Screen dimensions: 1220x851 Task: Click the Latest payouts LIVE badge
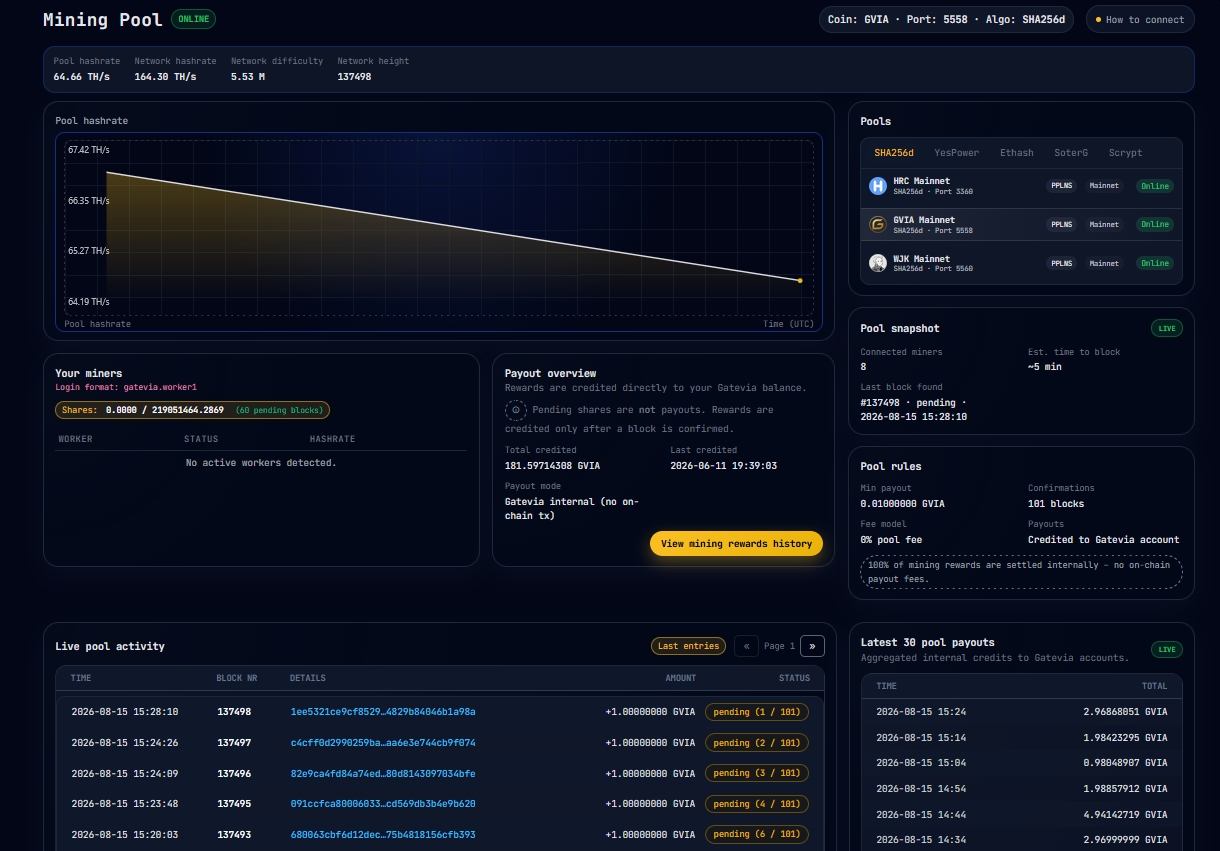pos(1167,649)
